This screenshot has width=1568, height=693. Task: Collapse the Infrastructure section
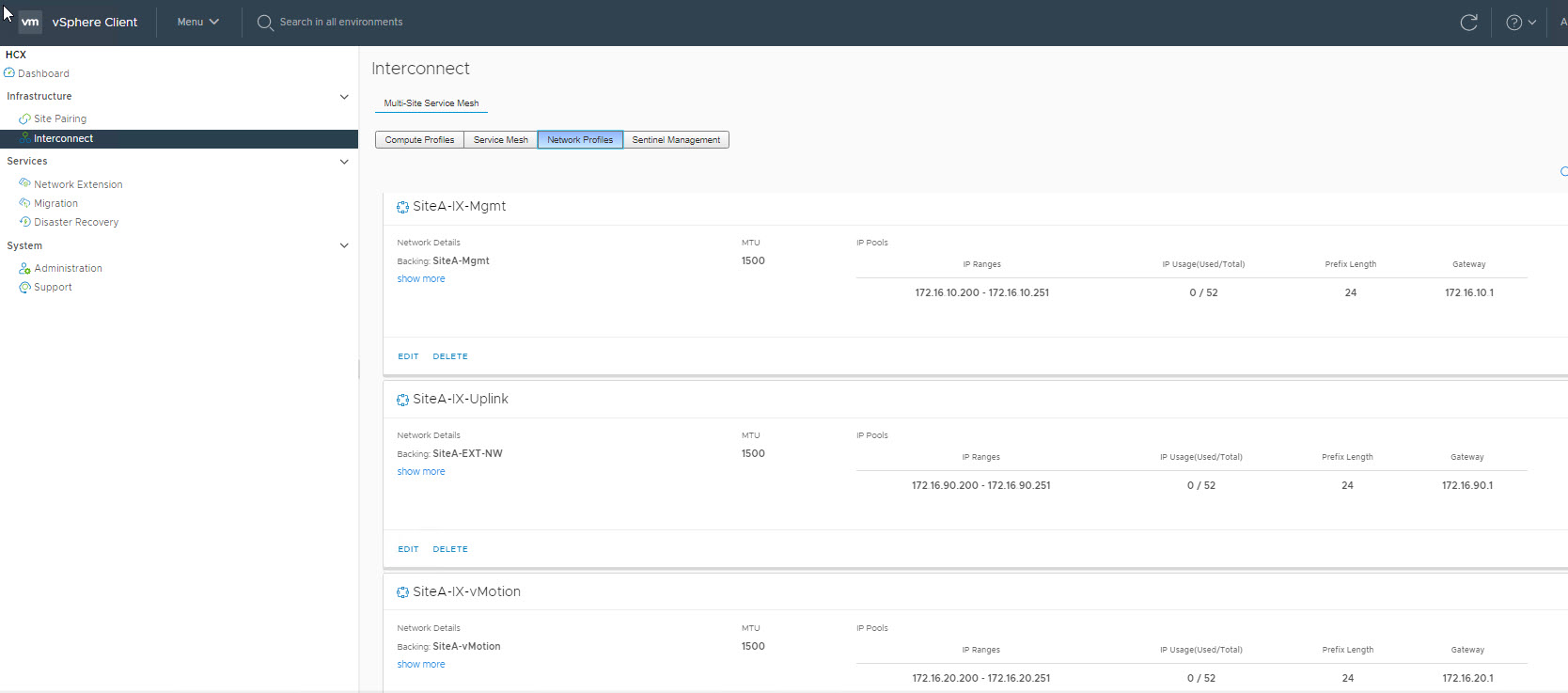[344, 97]
